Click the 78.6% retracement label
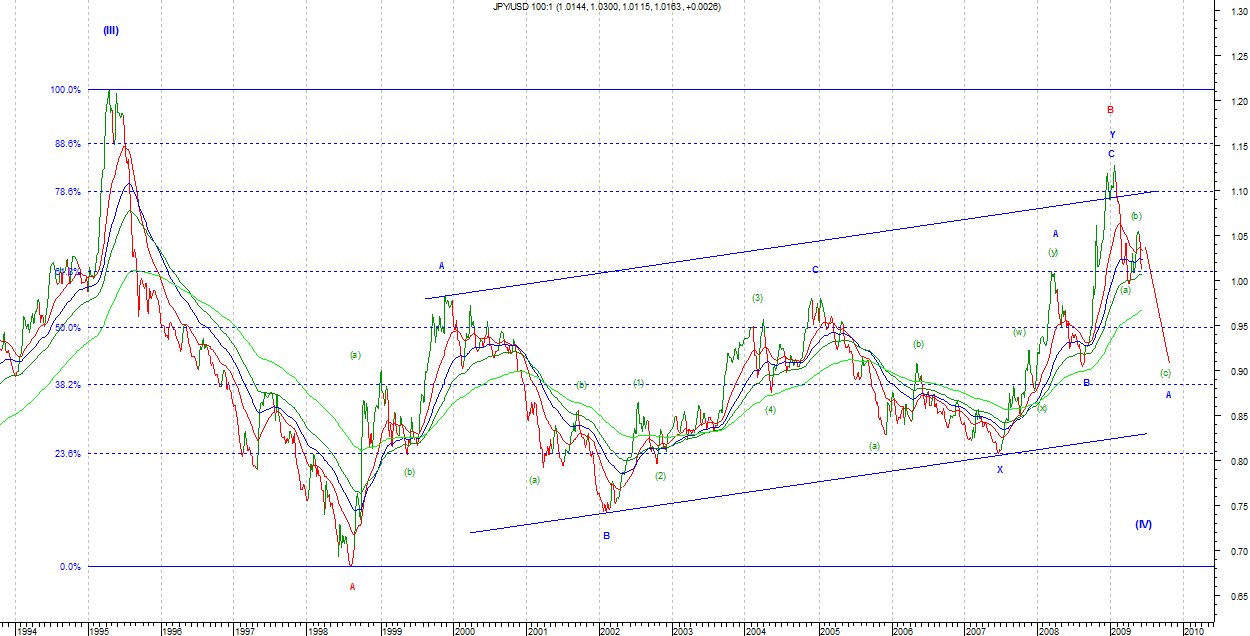 tap(66, 191)
